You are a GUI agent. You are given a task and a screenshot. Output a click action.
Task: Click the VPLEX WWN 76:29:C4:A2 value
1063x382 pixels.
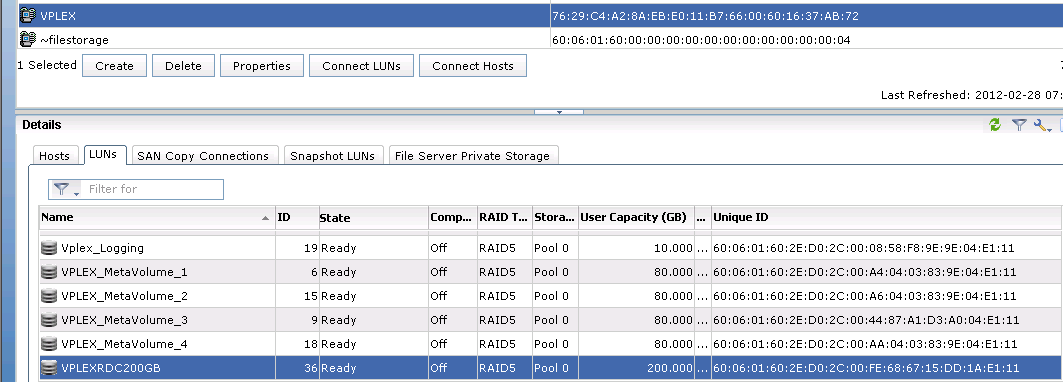point(706,16)
